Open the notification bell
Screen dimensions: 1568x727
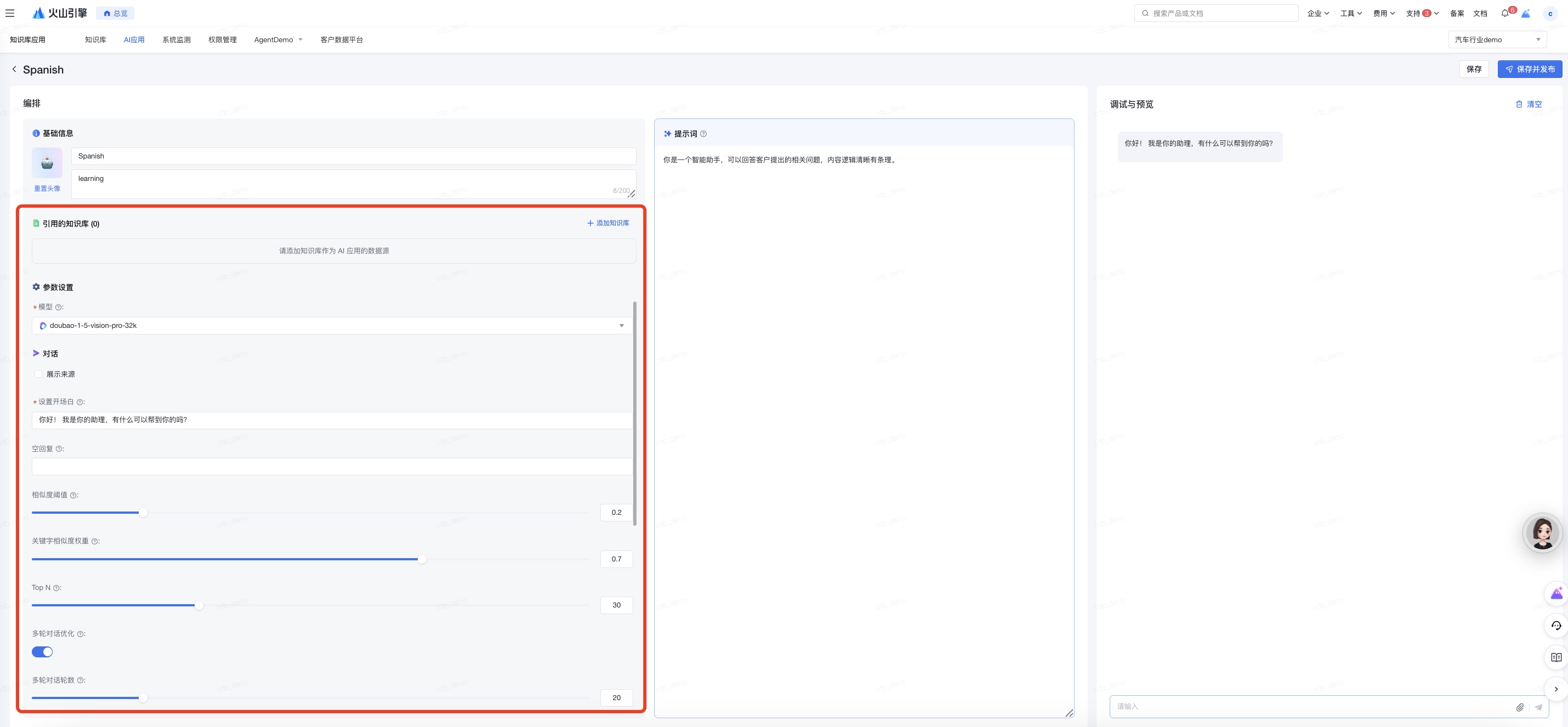[1505, 13]
